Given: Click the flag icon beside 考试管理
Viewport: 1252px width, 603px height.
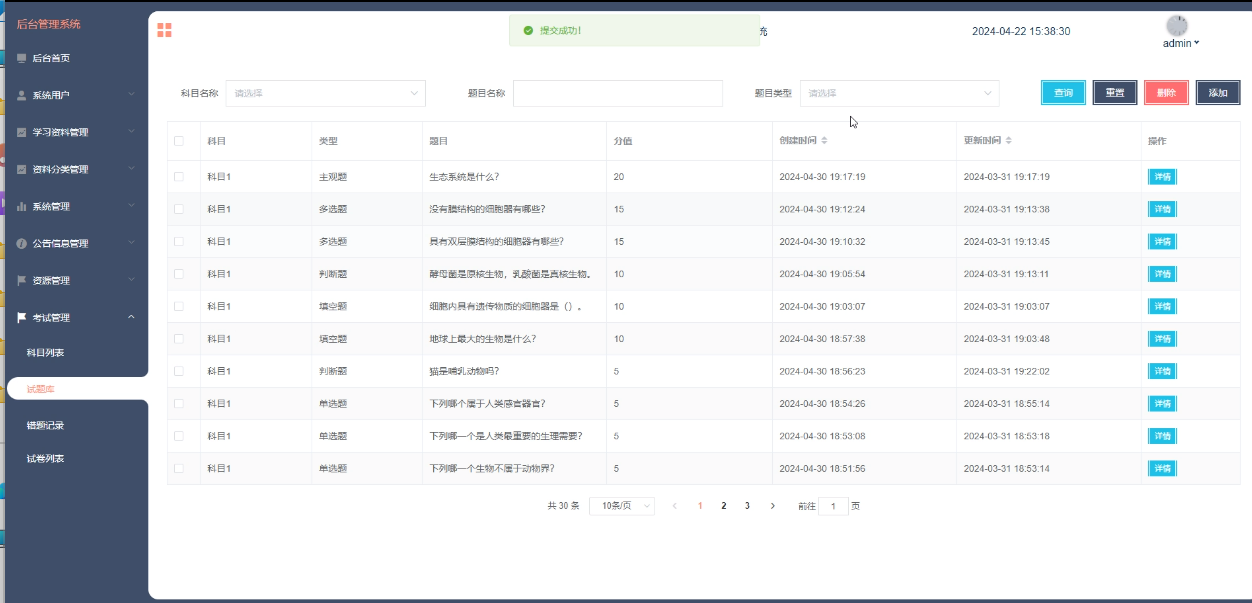Looking at the screenshot, I should (x=22, y=317).
